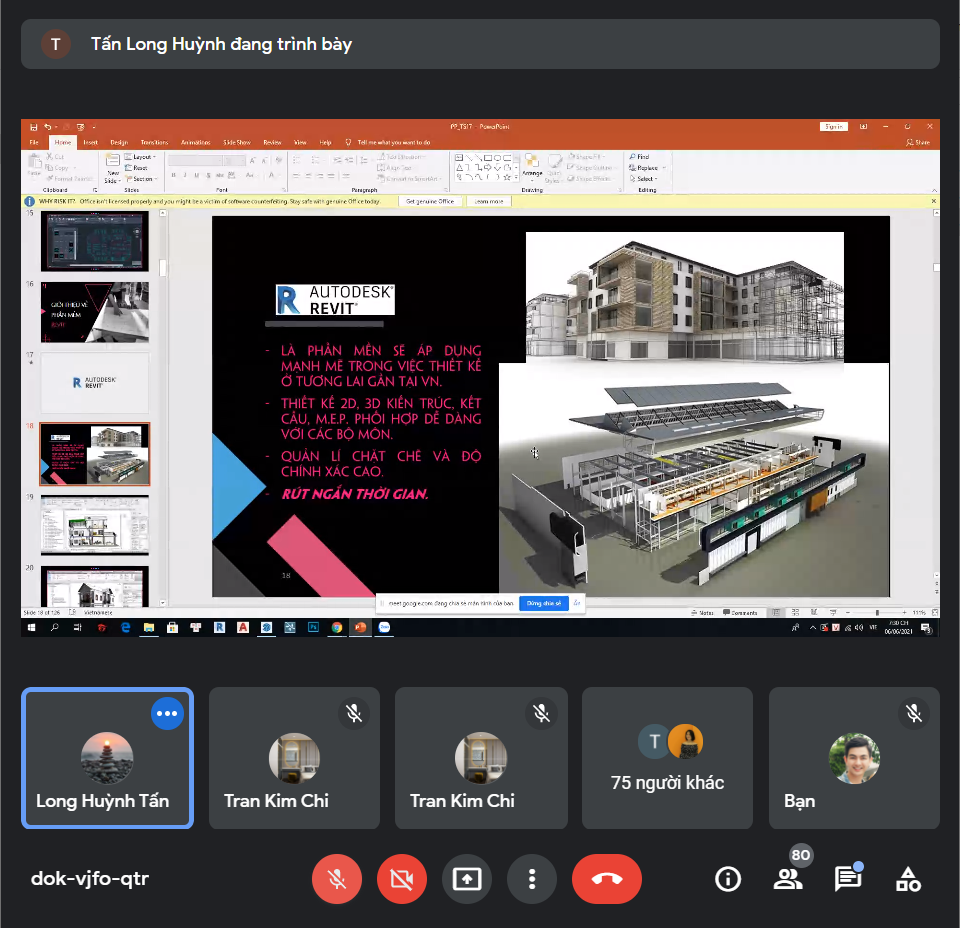Leave the call with the red hang-up button

click(x=607, y=879)
